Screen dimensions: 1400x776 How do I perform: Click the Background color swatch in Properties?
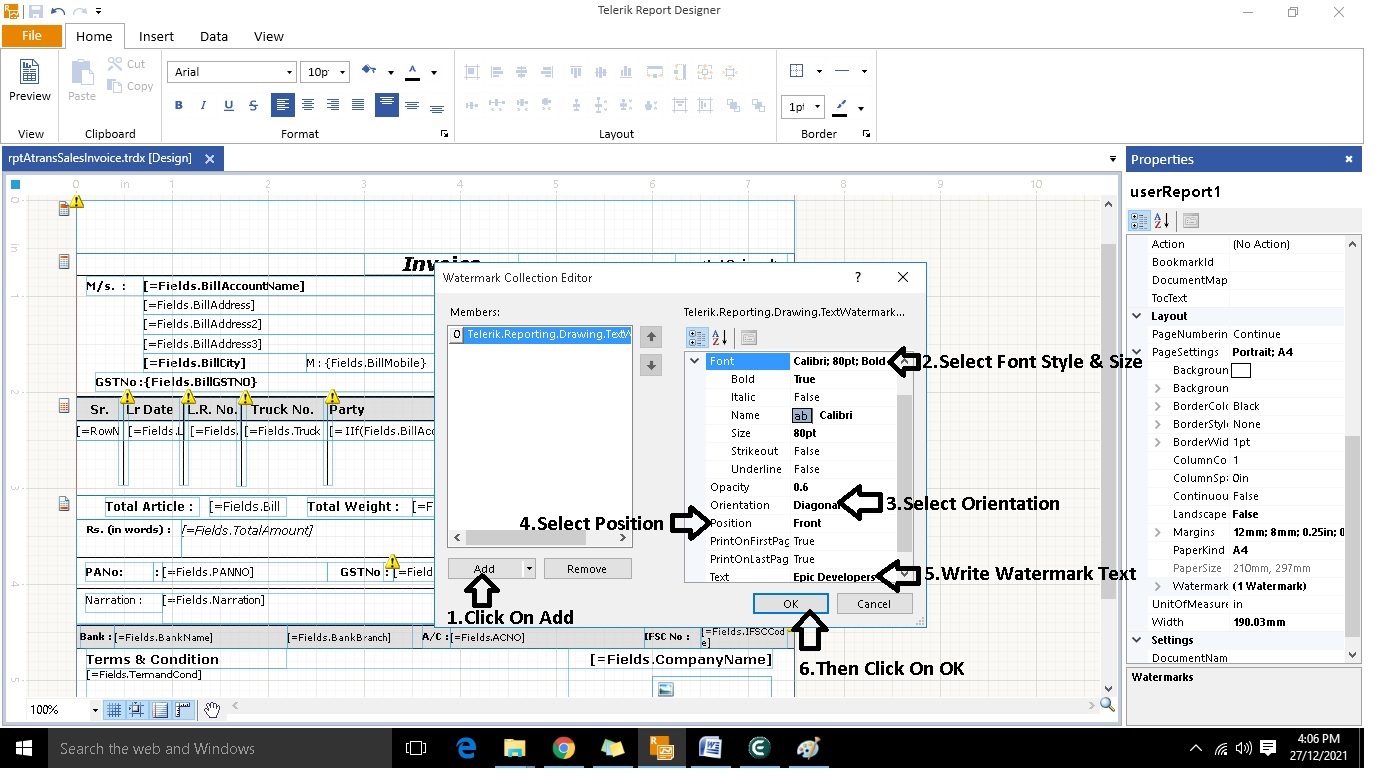1241,370
